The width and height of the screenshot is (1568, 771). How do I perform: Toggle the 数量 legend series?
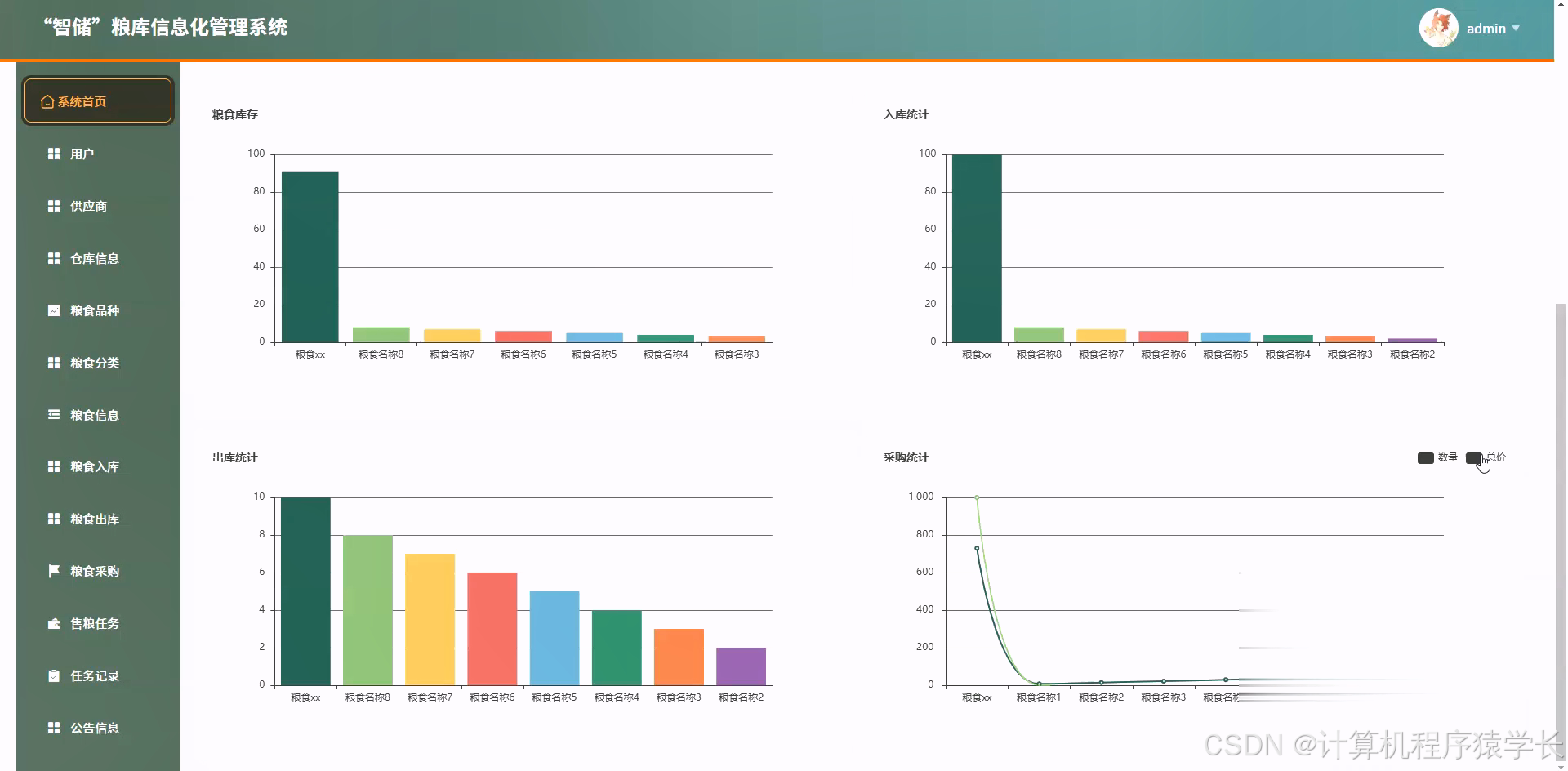(1437, 457)
